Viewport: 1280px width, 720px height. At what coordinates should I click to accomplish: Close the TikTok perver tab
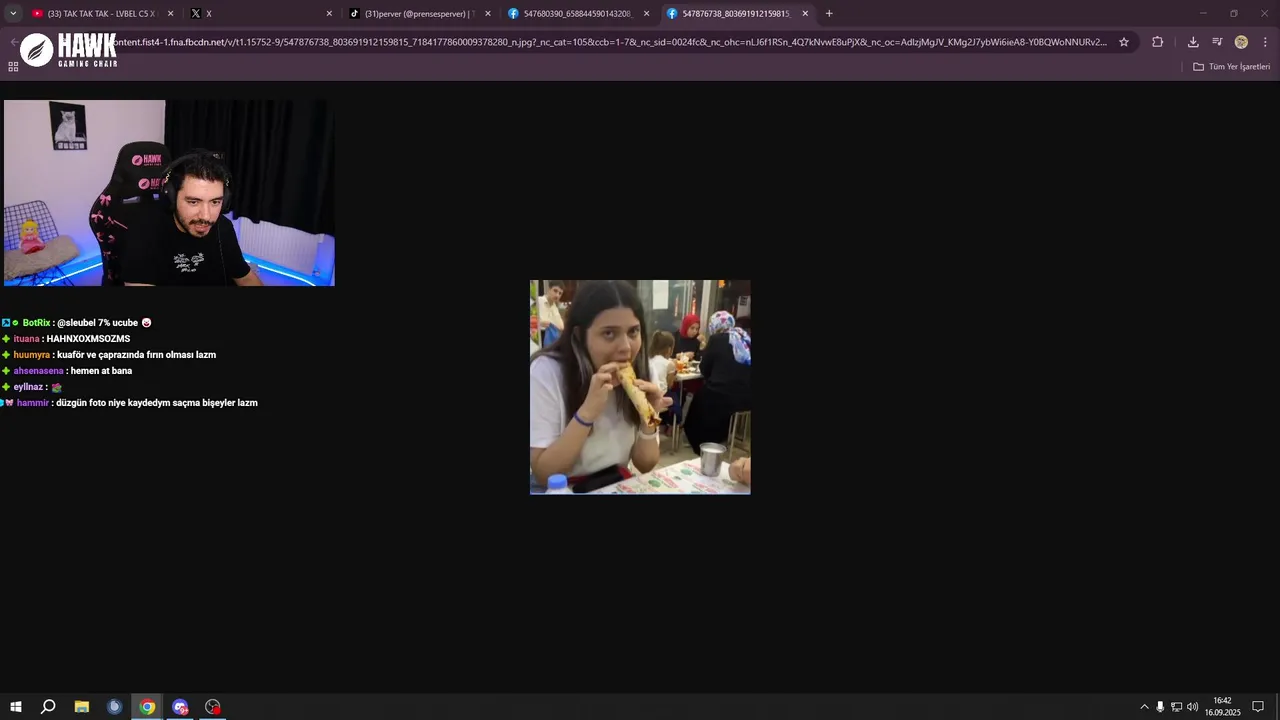[x=488, y=13]
